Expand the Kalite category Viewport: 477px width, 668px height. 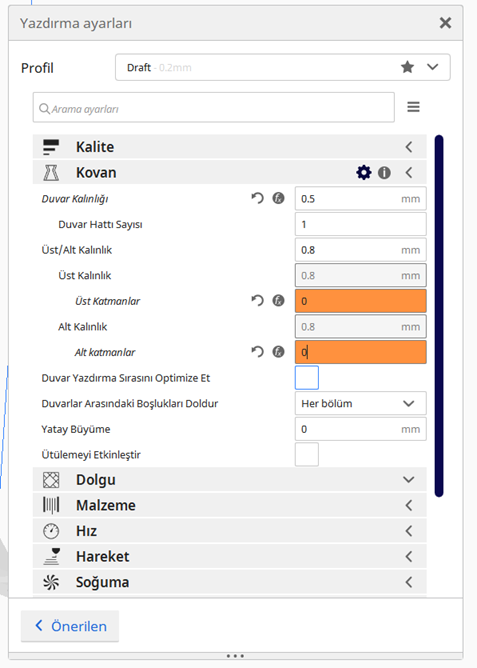coord(230,147)
